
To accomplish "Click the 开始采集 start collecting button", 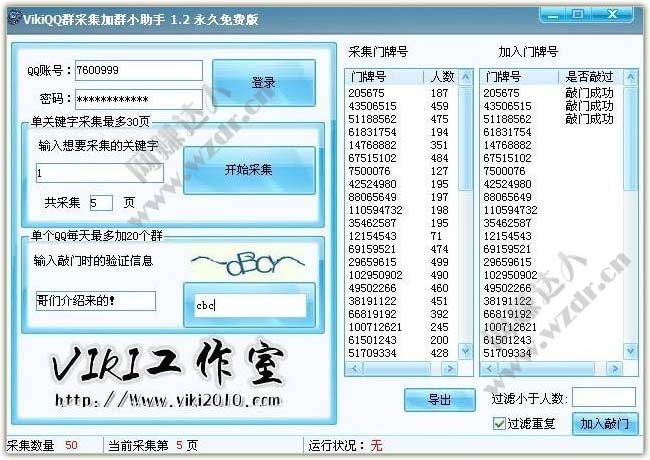I will click(x=249, y=170).
